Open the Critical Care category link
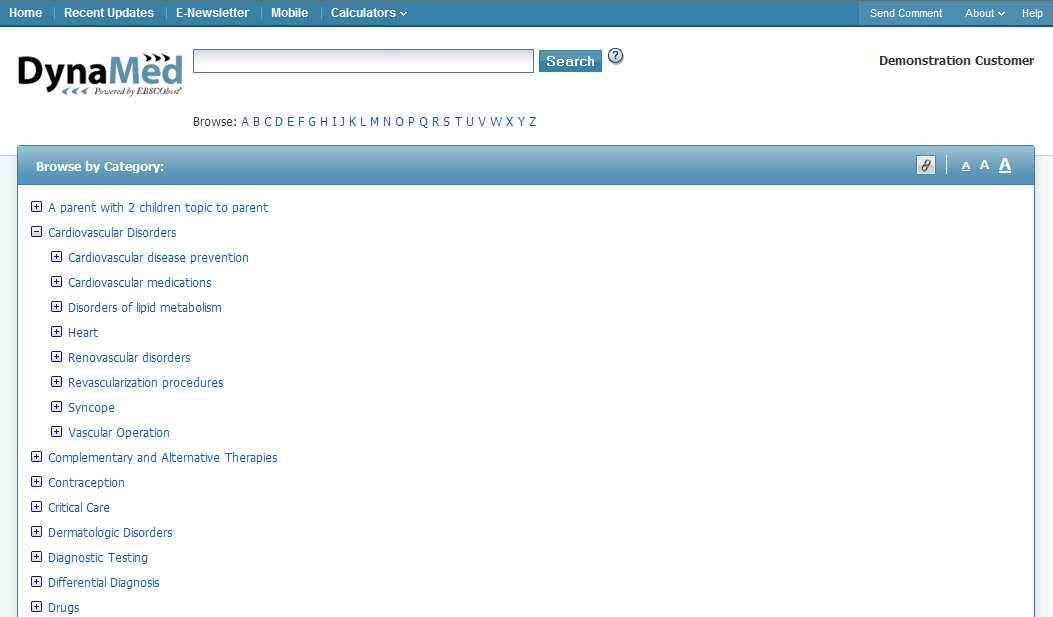Screen dimensions: 1053x617 tap(79, 508)
